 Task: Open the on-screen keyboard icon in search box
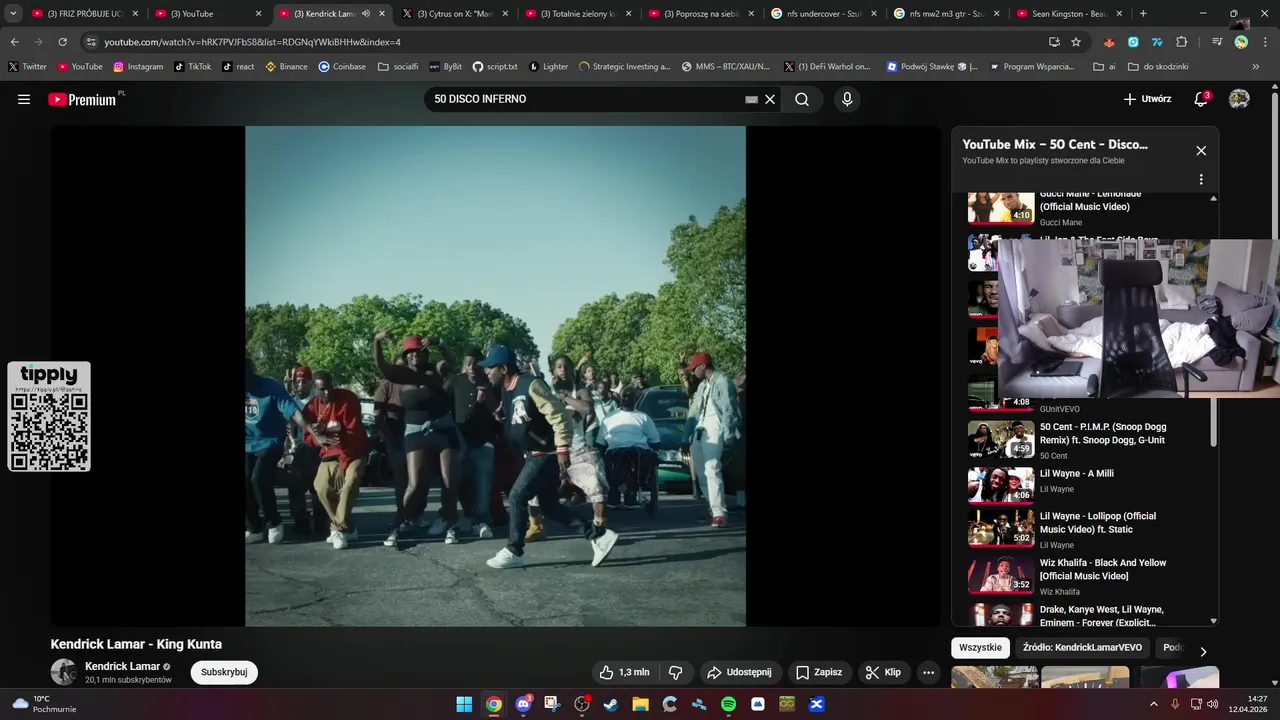(751, 99)
